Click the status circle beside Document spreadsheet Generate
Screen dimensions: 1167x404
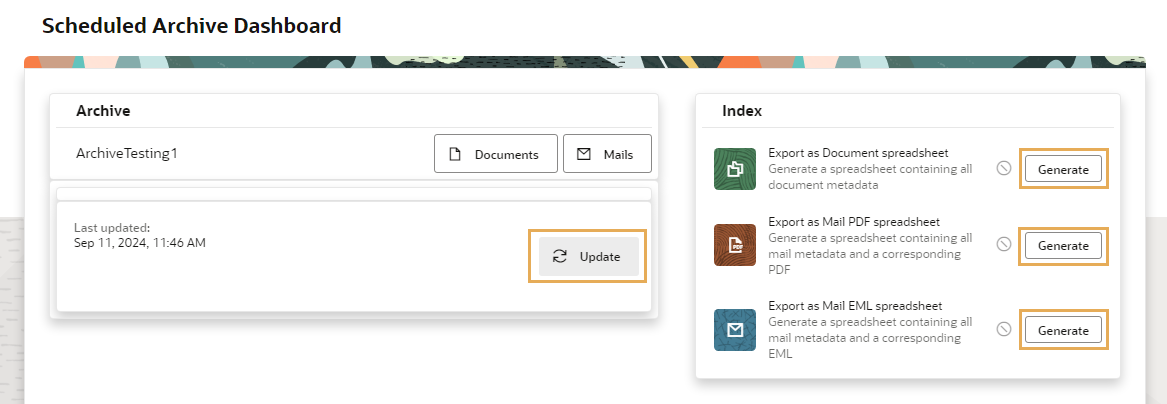1004,169
